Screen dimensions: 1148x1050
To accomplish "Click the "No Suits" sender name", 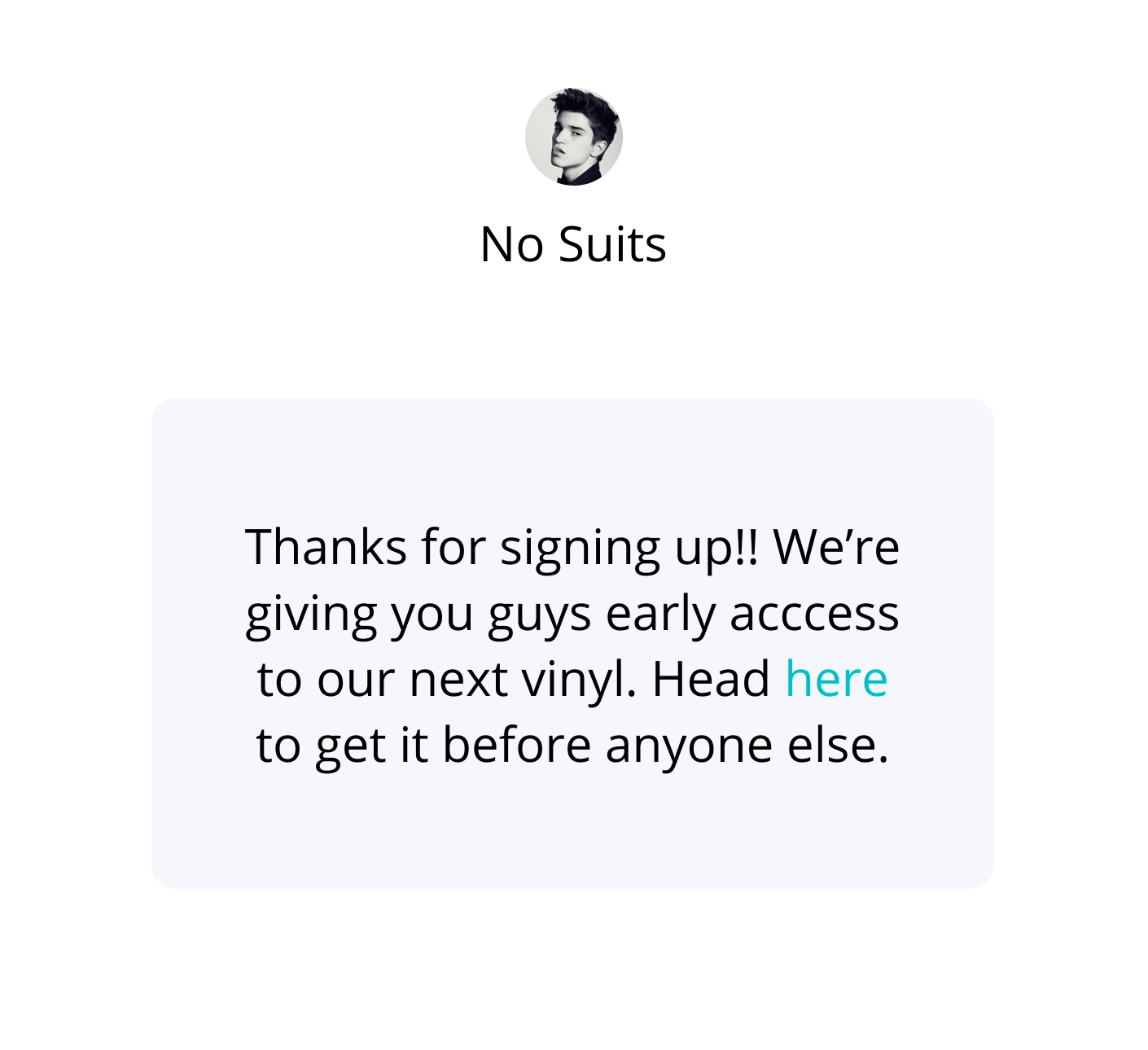I will (x=573, y=244).
